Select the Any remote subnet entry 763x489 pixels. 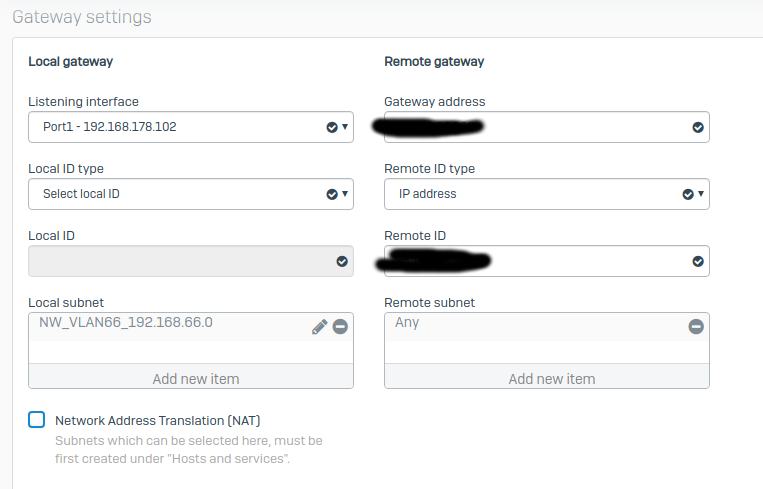407,323
